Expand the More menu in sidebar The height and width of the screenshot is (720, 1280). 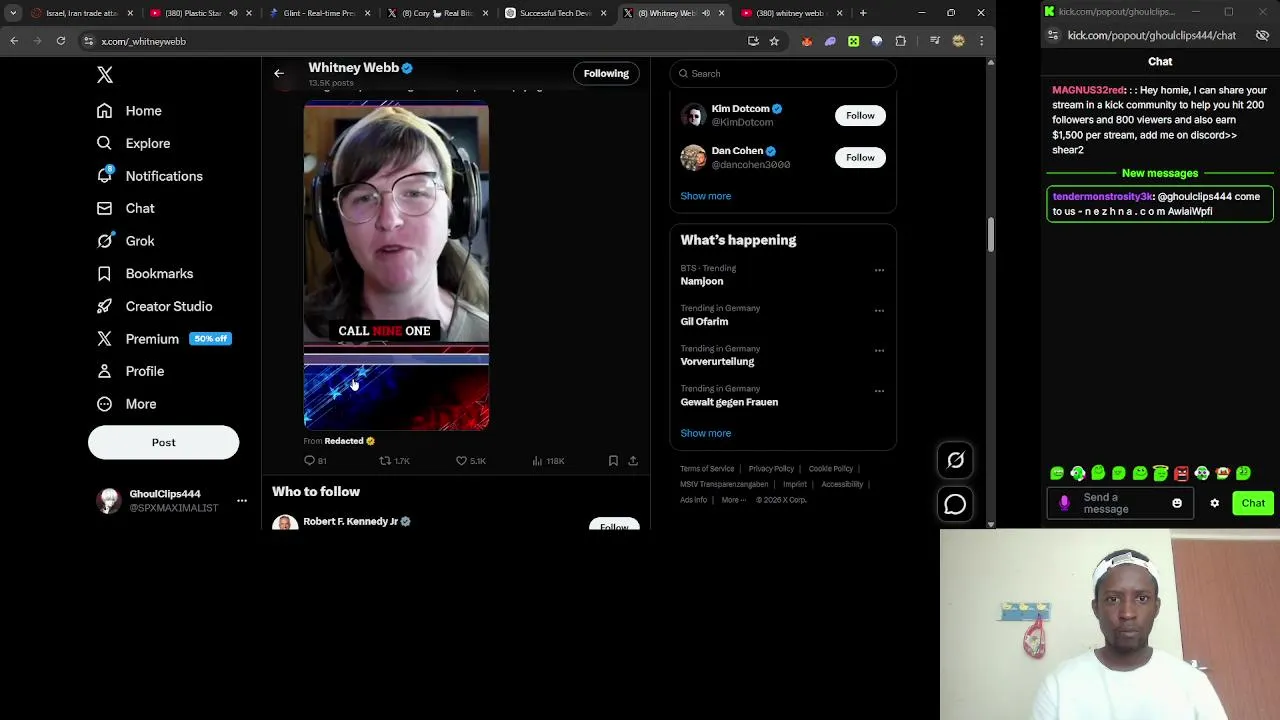pyautogui.click(x=127, y=404)
